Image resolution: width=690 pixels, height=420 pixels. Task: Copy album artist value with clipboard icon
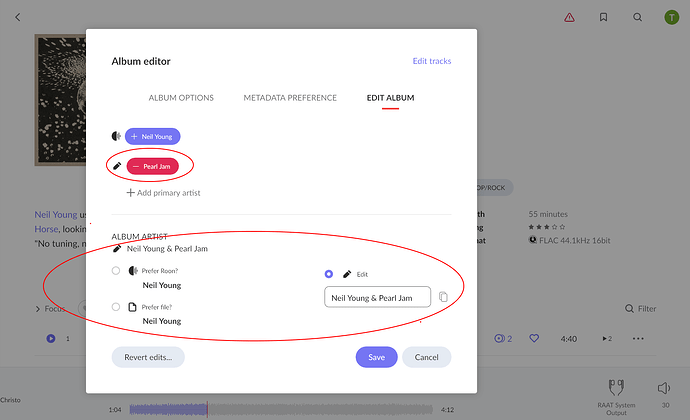(443, 297)
